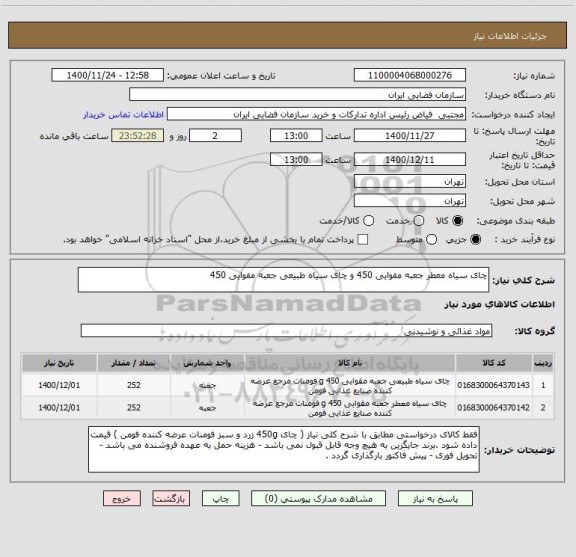This screenshot has height=557, width=576.
Task: Click the price validity date 1400/12/11
Action: pos(410,159)
